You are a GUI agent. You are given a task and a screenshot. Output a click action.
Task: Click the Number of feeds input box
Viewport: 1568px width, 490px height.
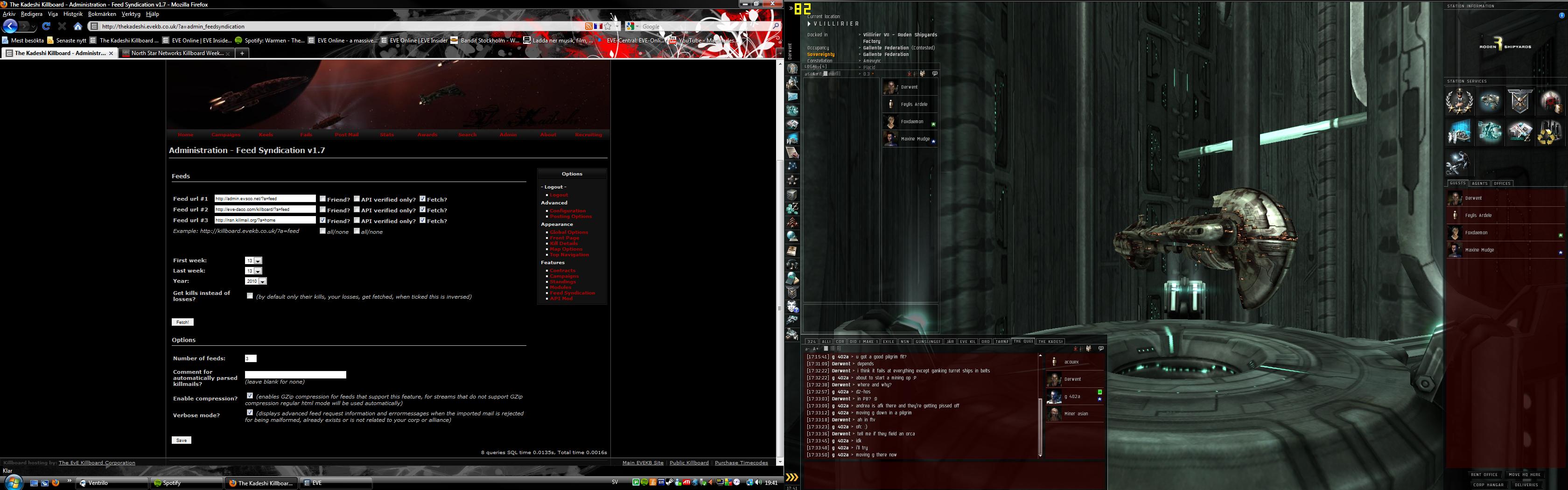coord(251,358)
